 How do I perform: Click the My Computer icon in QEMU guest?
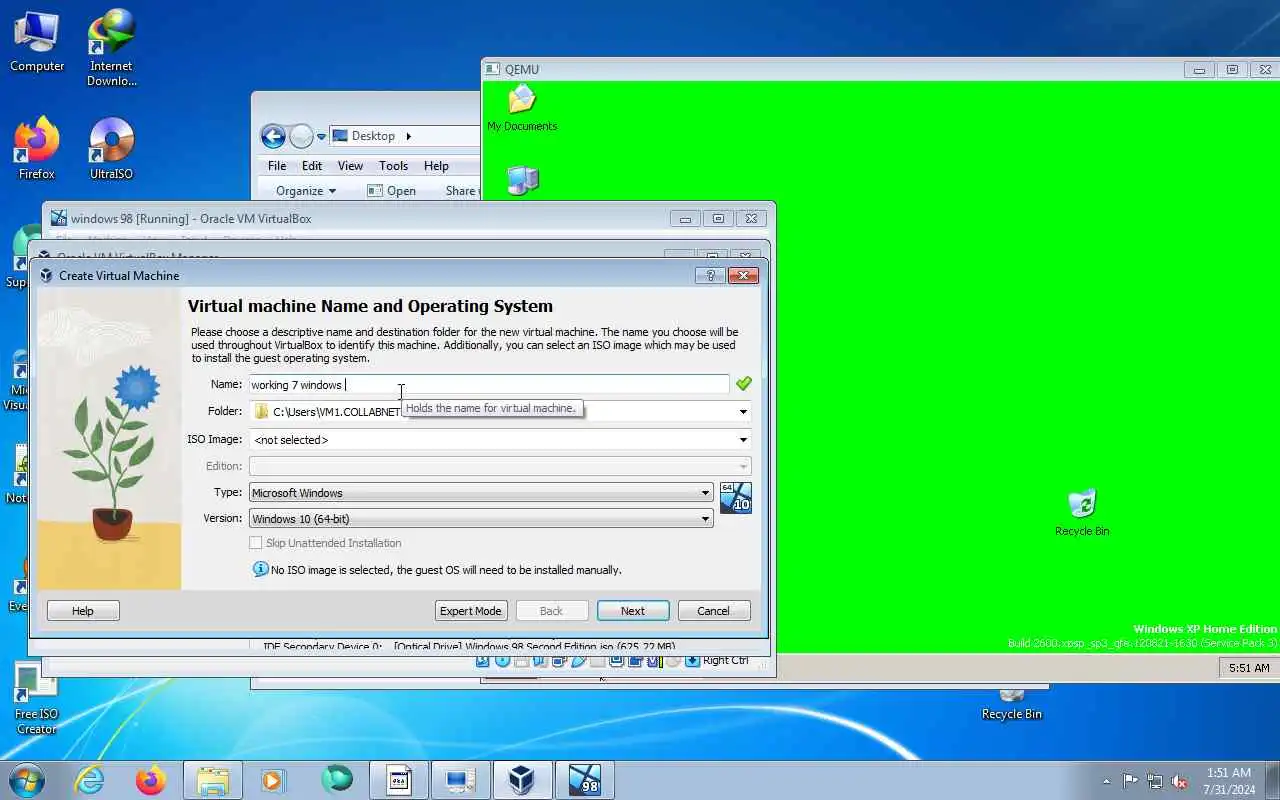coord(523,180)
